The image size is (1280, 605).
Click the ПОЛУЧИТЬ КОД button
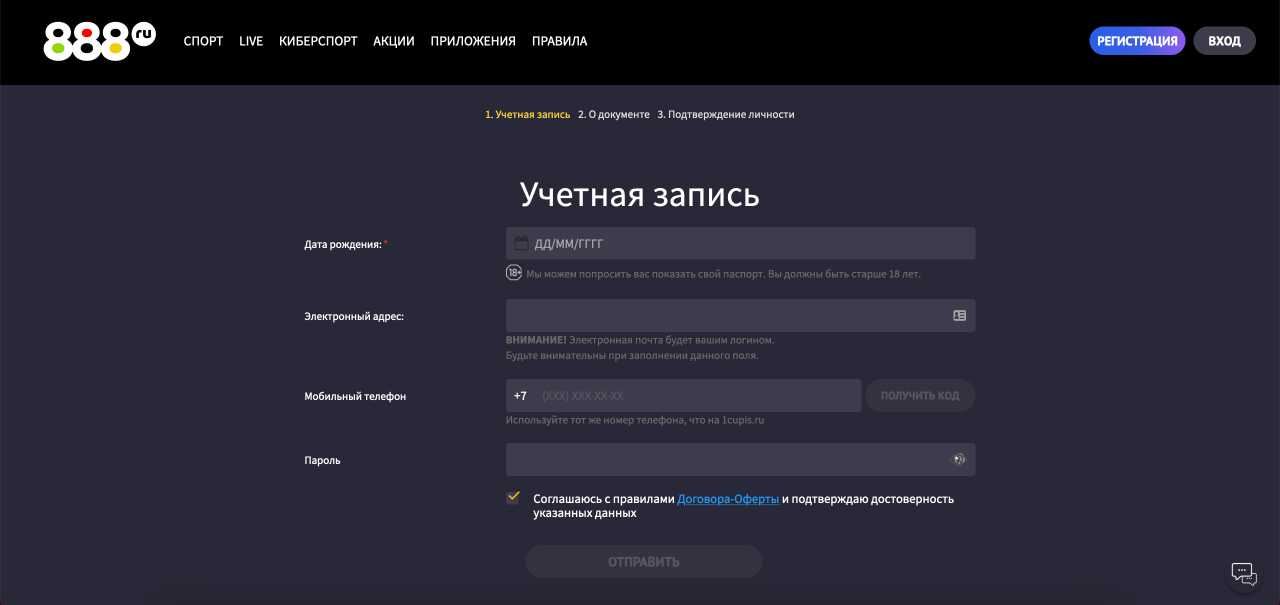920,395
